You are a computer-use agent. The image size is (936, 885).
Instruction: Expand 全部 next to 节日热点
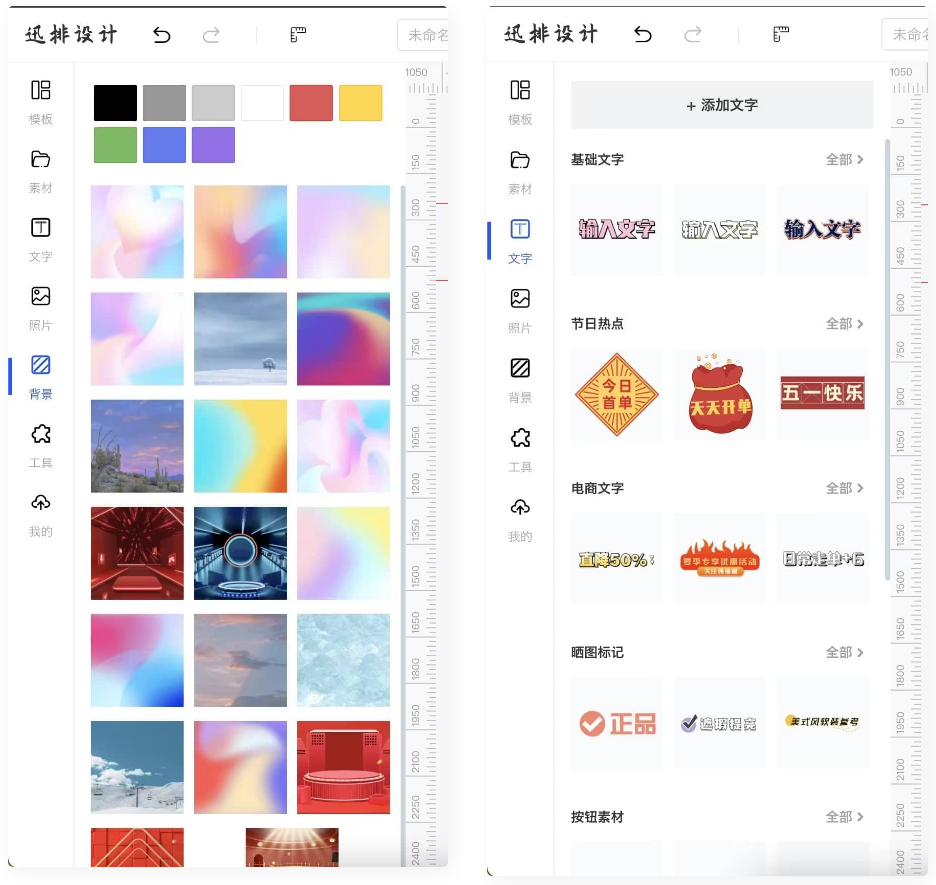pyautogui.click(x=844, y=324)
